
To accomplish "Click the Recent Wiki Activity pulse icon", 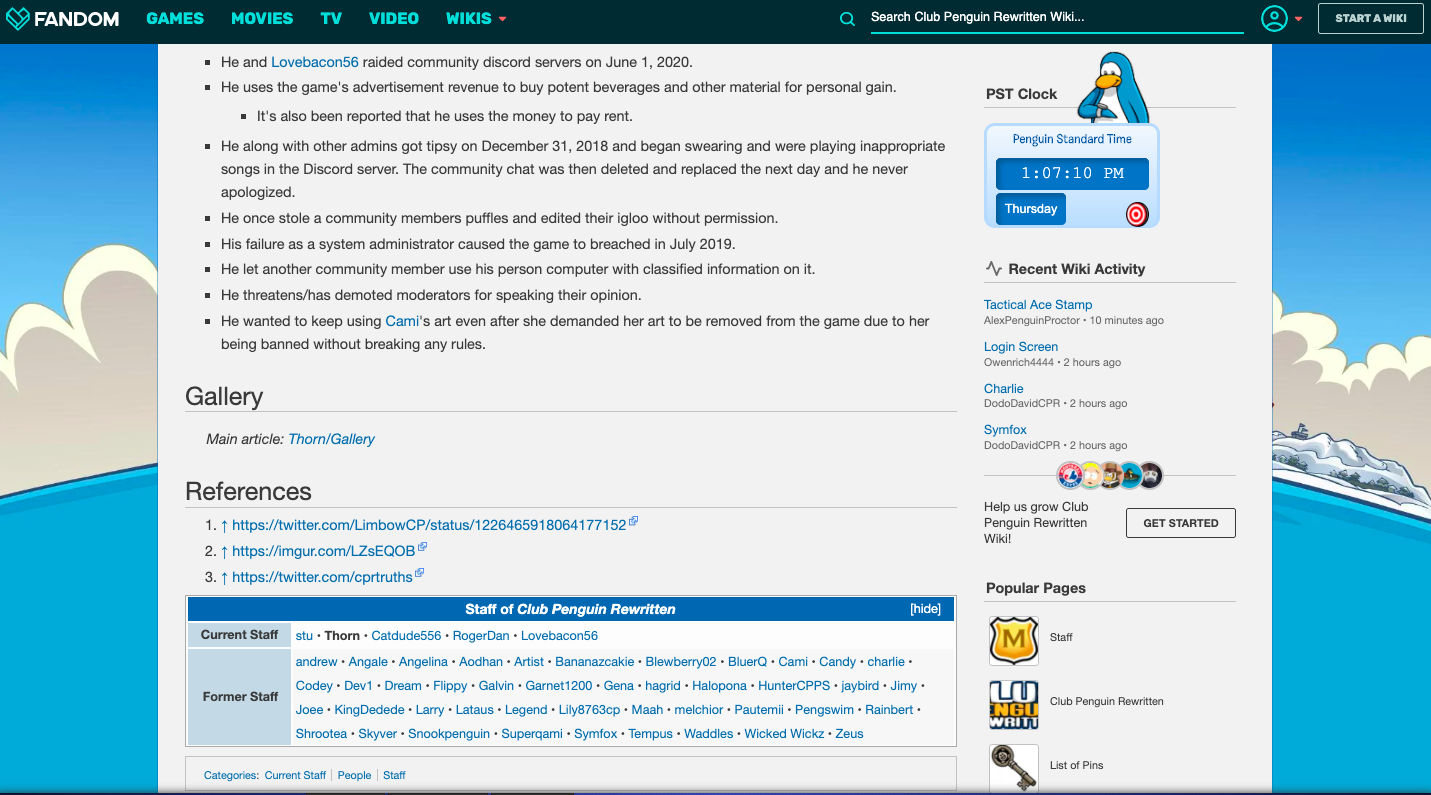I will (993, 268).
